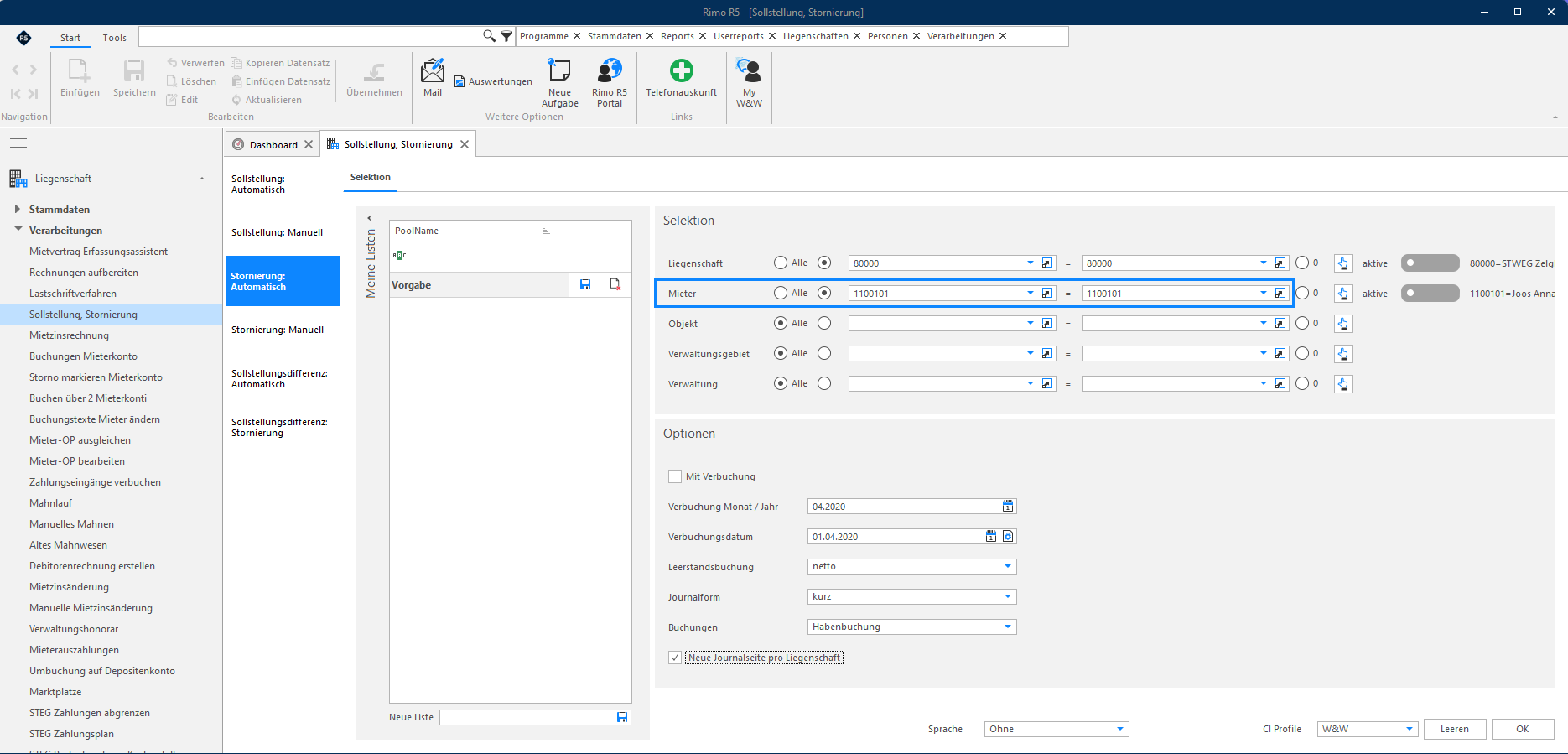
Task: Open Neue Aufgabe in the ribbon
Action: 559,82
